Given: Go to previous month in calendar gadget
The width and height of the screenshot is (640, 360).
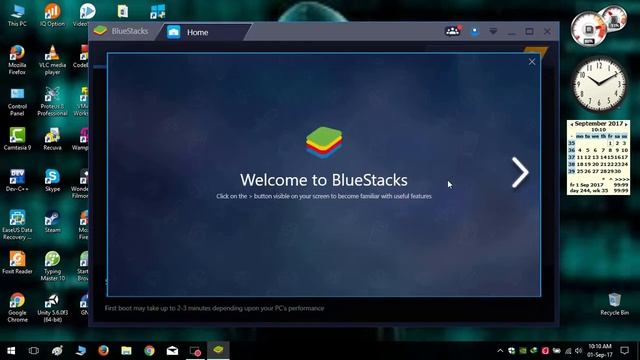Looking at the screenshot, I should [572, 124].
